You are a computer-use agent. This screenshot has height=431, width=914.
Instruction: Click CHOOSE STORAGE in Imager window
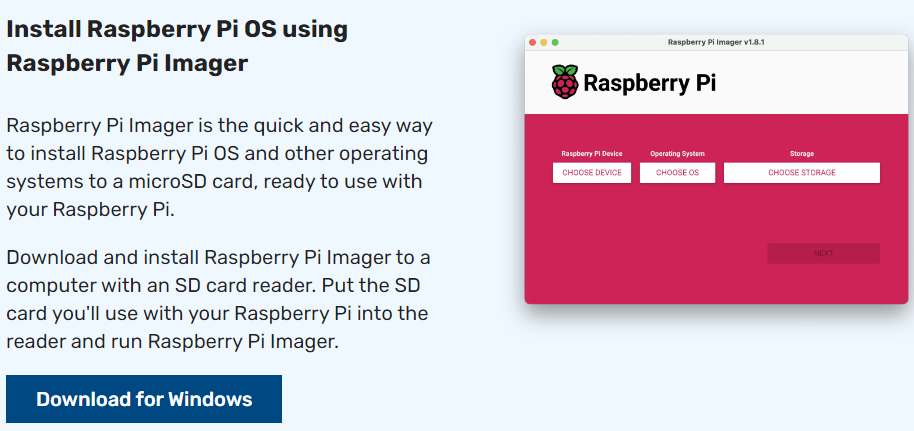point(801,173)
